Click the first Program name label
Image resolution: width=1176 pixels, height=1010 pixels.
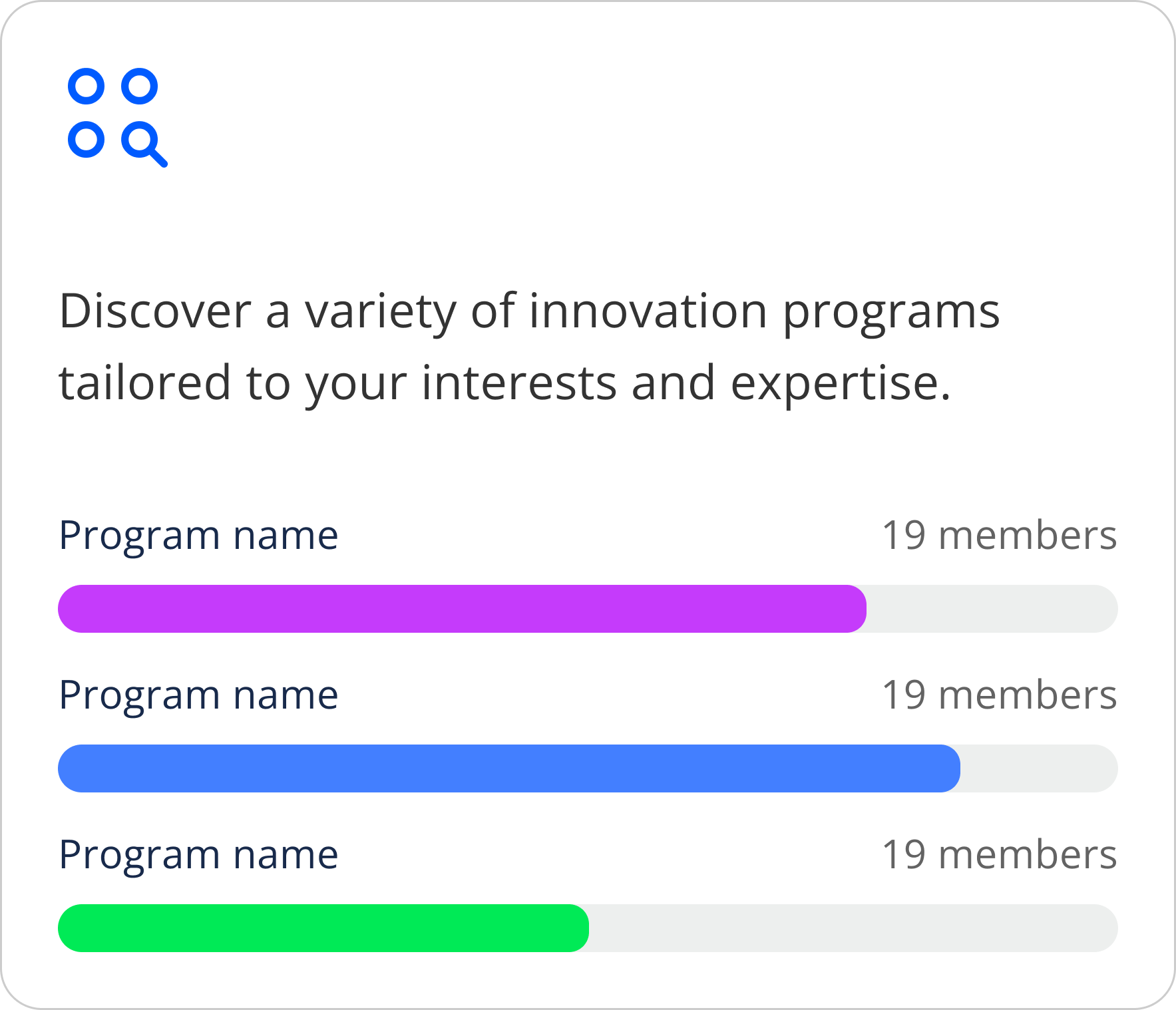(198, 534)
